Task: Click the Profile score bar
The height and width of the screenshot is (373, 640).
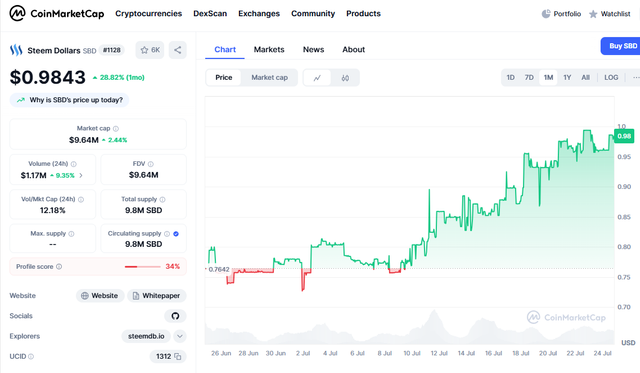Action: [x=142, y=266]
